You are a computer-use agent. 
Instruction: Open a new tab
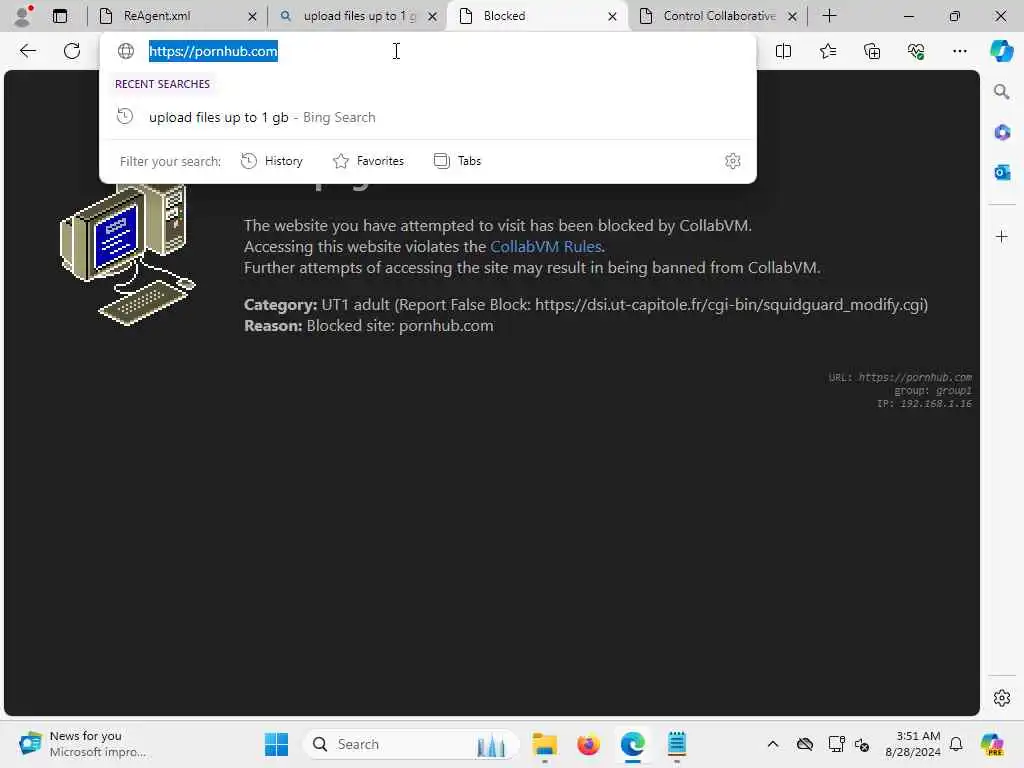[829, 16]
